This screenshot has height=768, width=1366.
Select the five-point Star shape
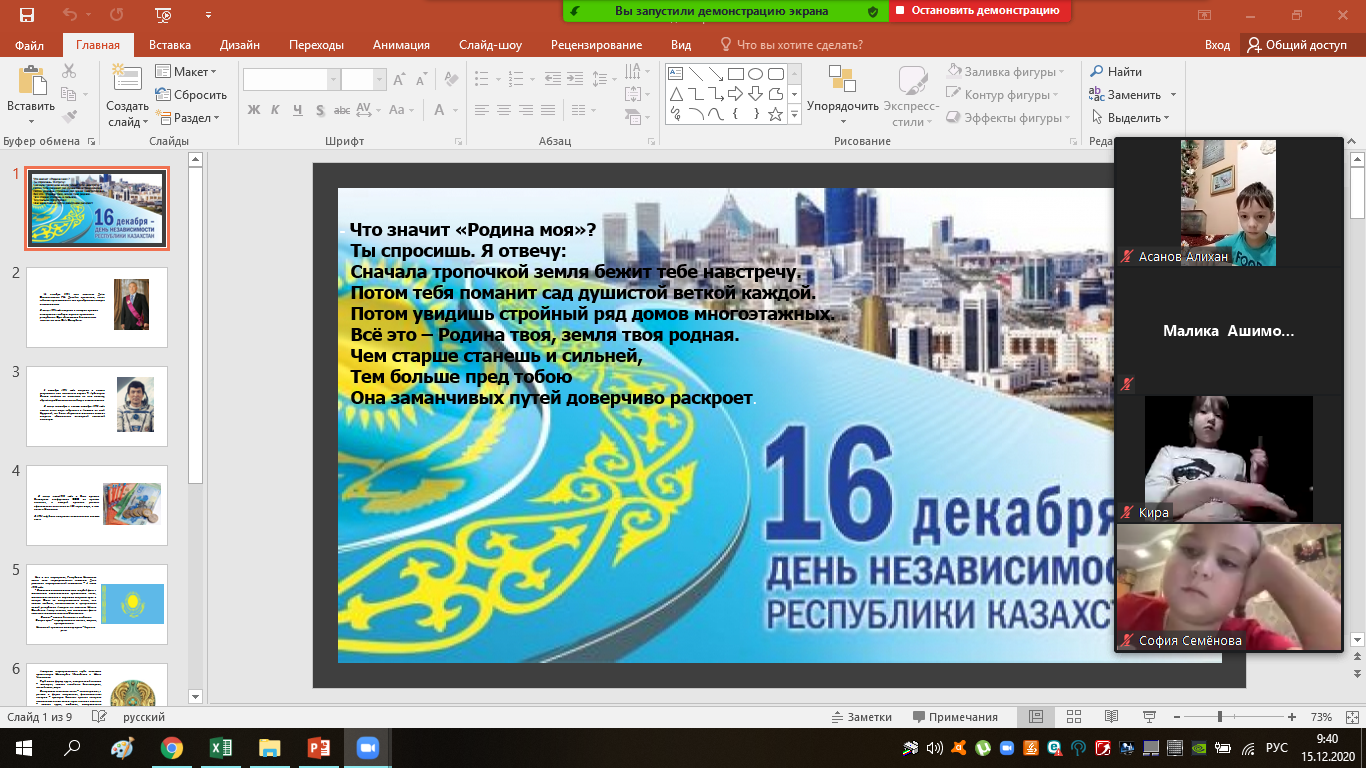click(775, 114)
